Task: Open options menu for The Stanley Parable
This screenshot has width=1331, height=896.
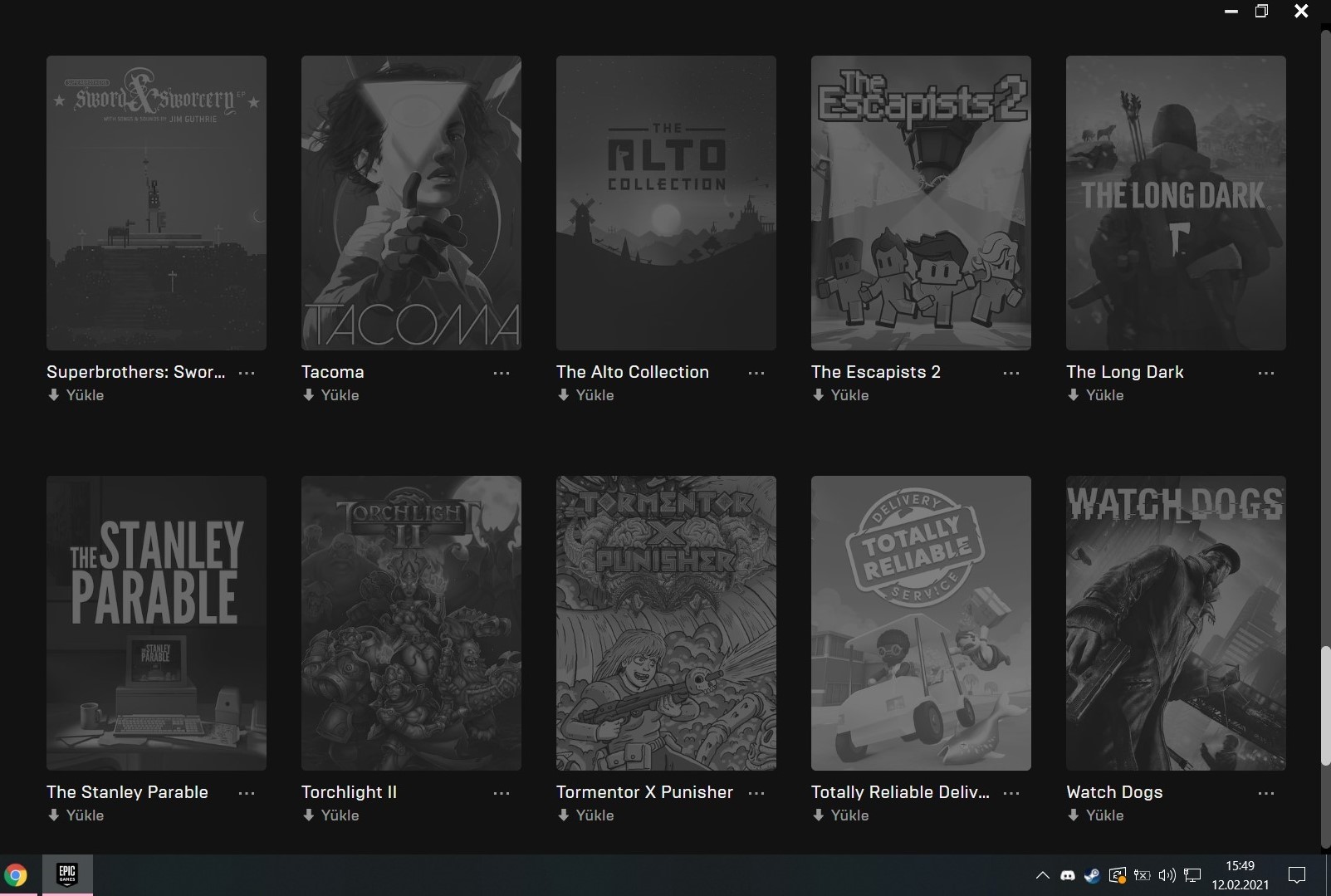Action: [247, 793]
